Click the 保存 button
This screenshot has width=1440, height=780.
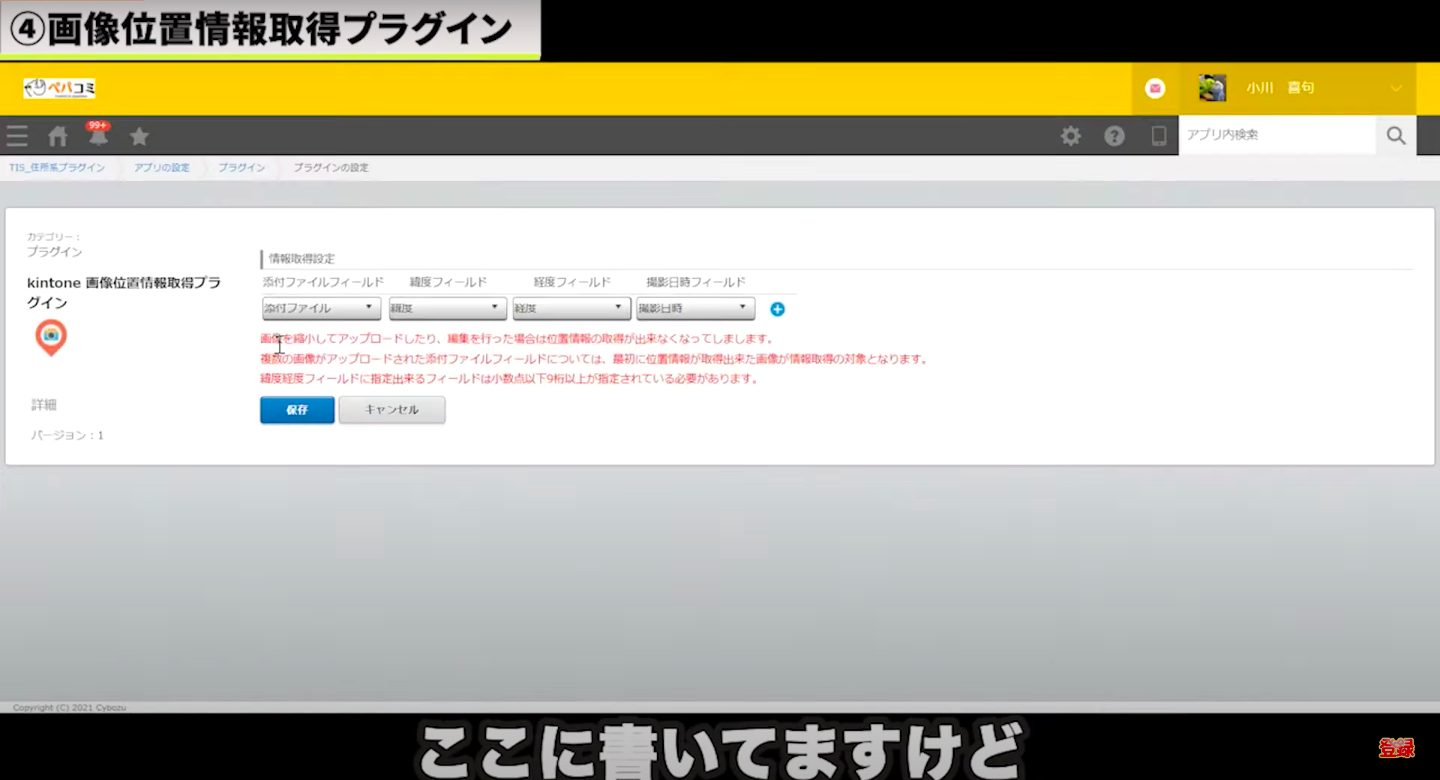[x=297, y=410]
